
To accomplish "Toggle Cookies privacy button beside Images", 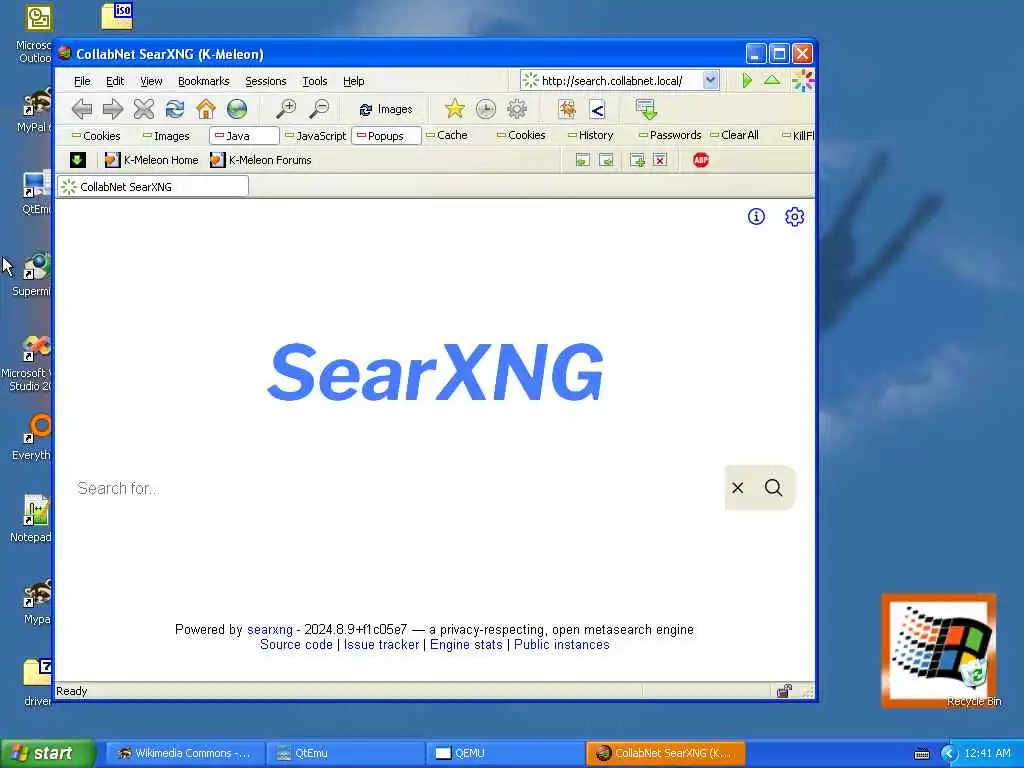I will point(96,136).
